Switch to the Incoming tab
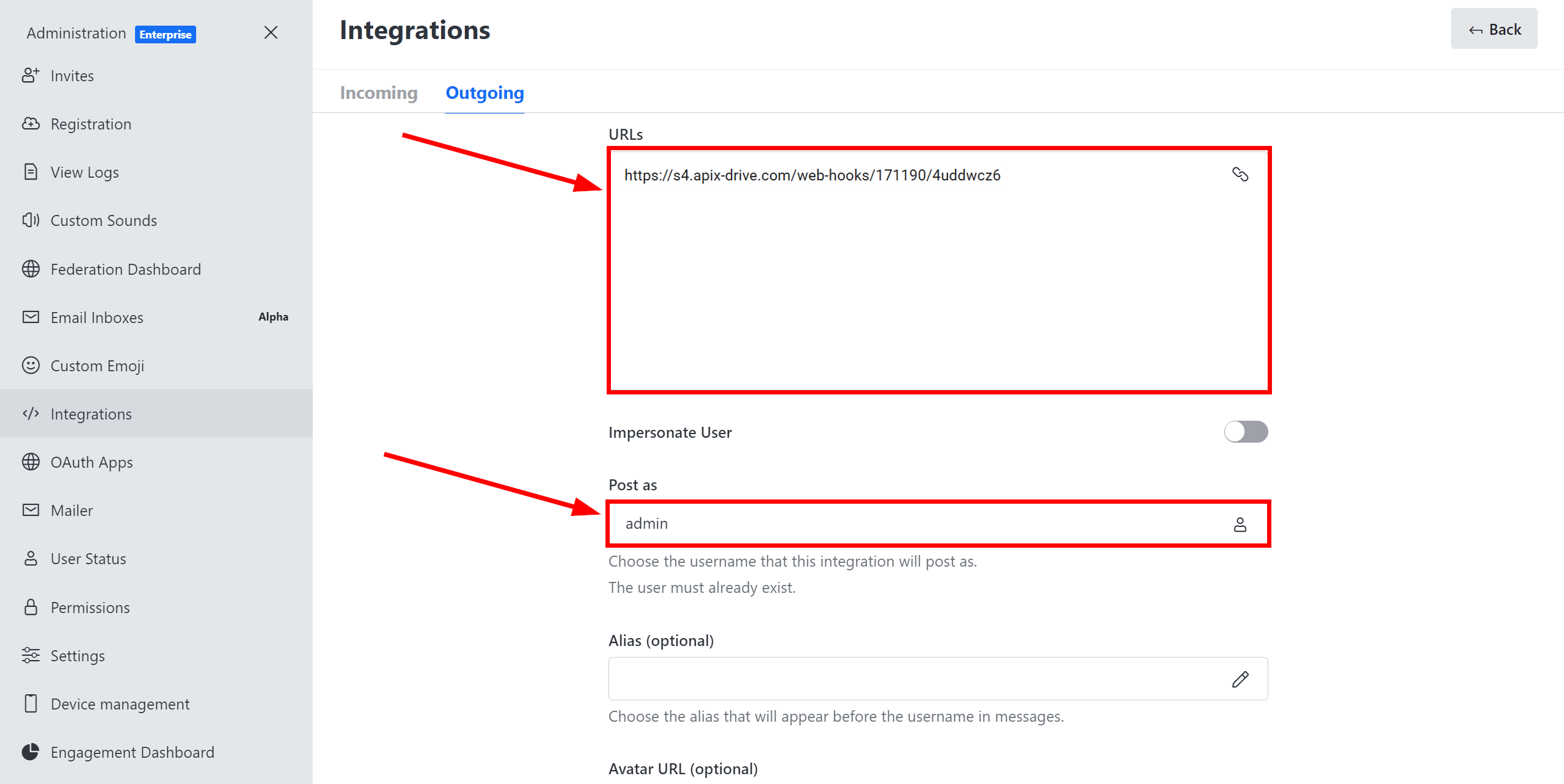Screen dimensions: 1564x784 point(379,93)
